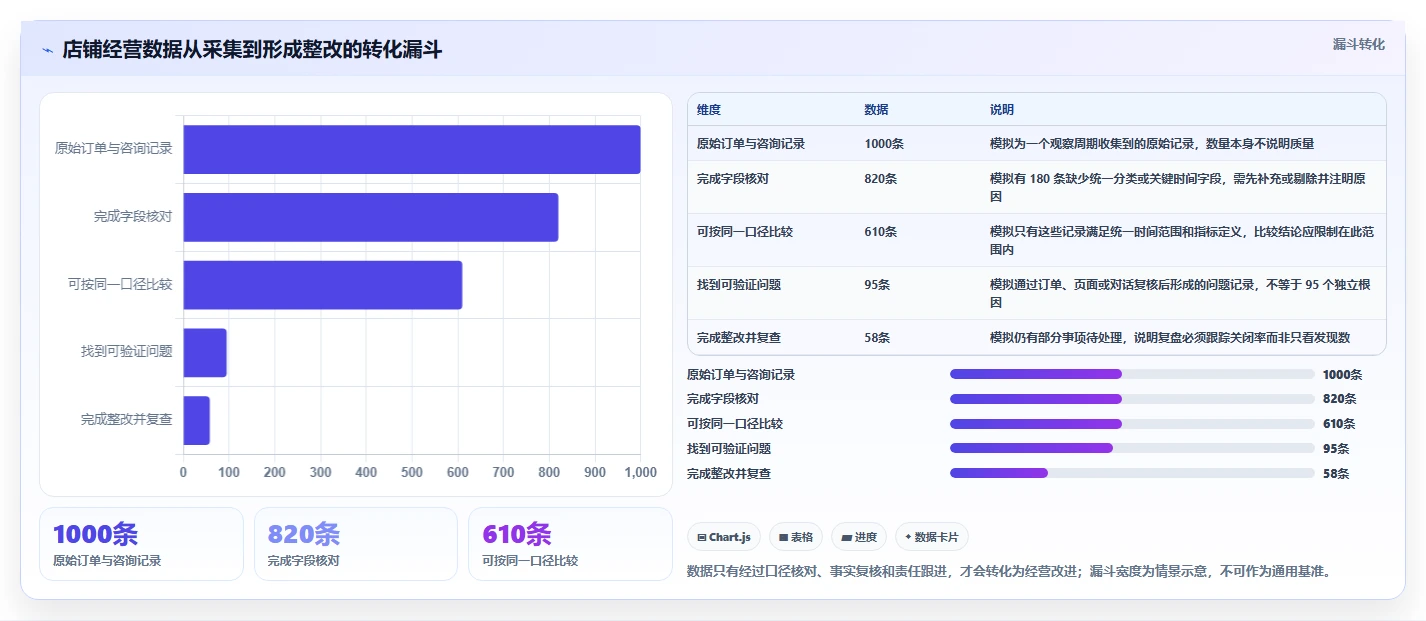
Task: Click the funnel icon beside the page title
Action: pyautogui.click(x=47, y=50)
